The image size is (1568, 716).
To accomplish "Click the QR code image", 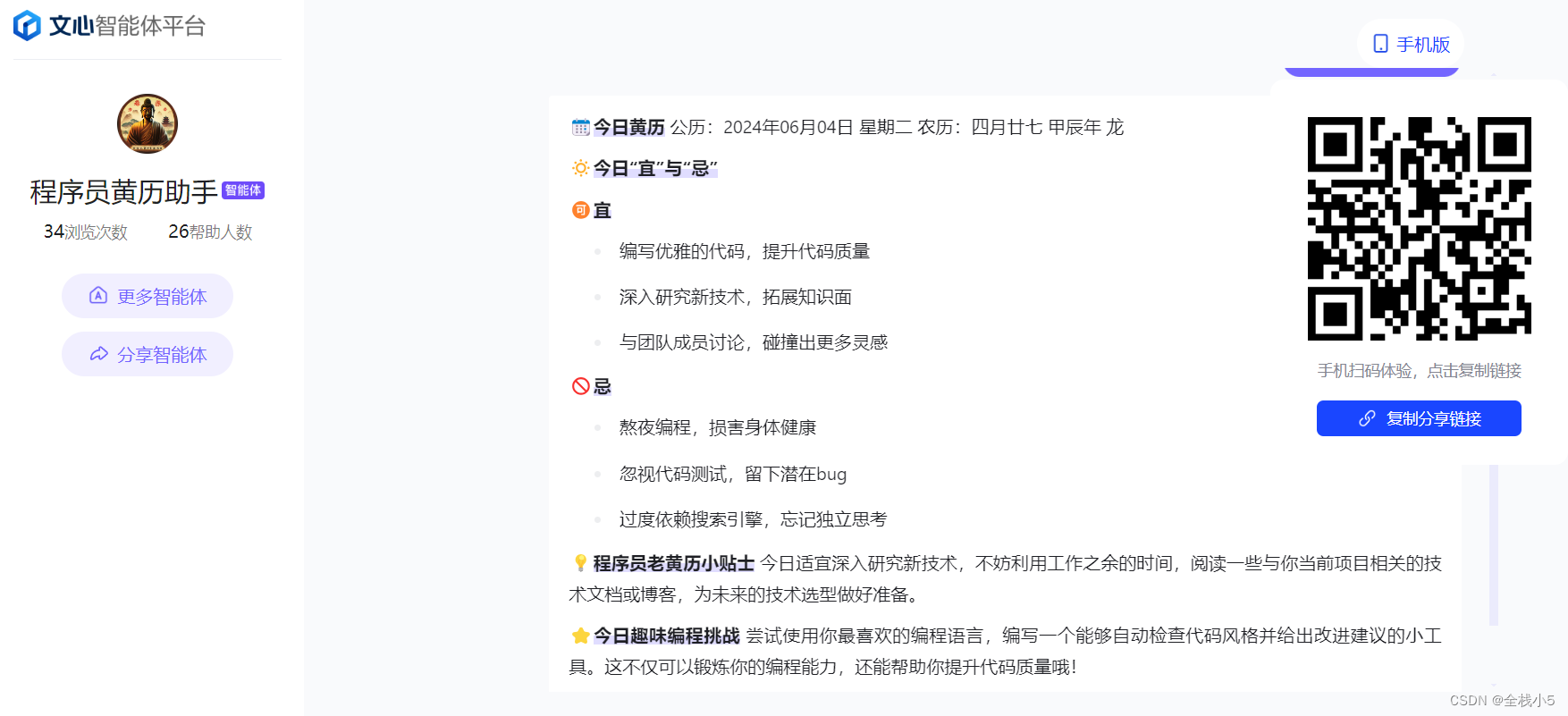I will [x=1419, y=228].
